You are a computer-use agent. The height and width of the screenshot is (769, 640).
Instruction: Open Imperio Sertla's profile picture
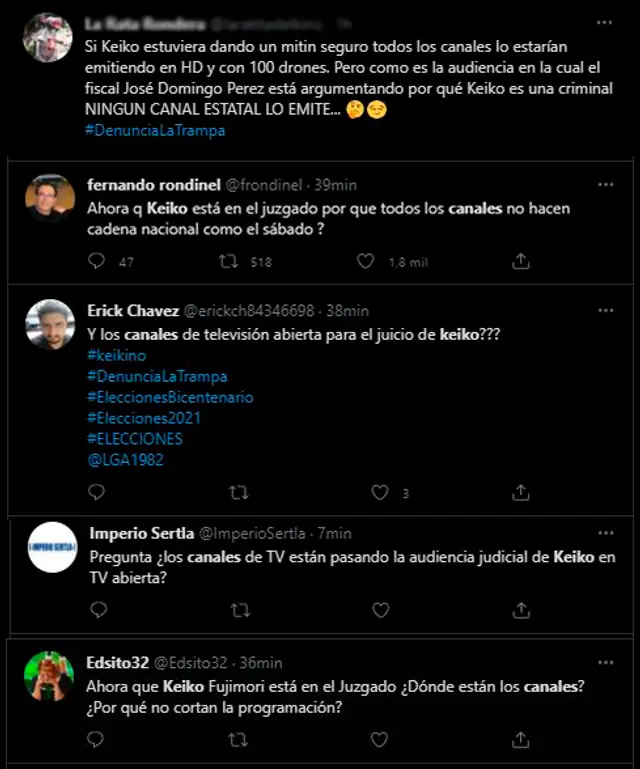click(51, 547)
